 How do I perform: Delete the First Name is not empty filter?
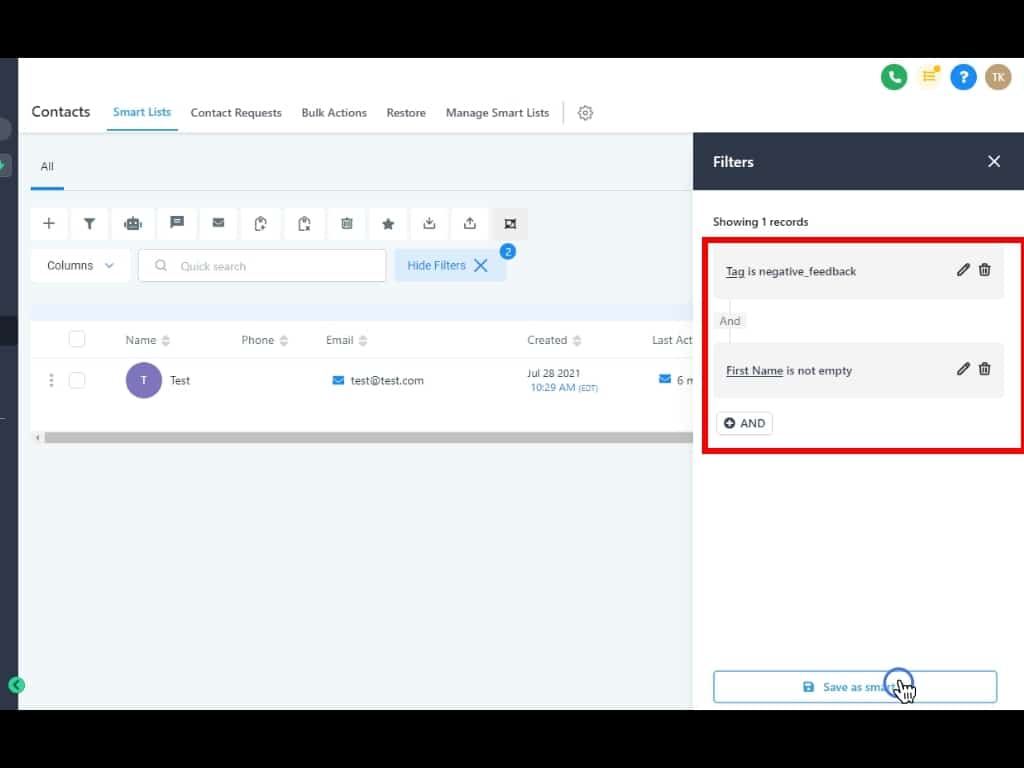point(985,369)
